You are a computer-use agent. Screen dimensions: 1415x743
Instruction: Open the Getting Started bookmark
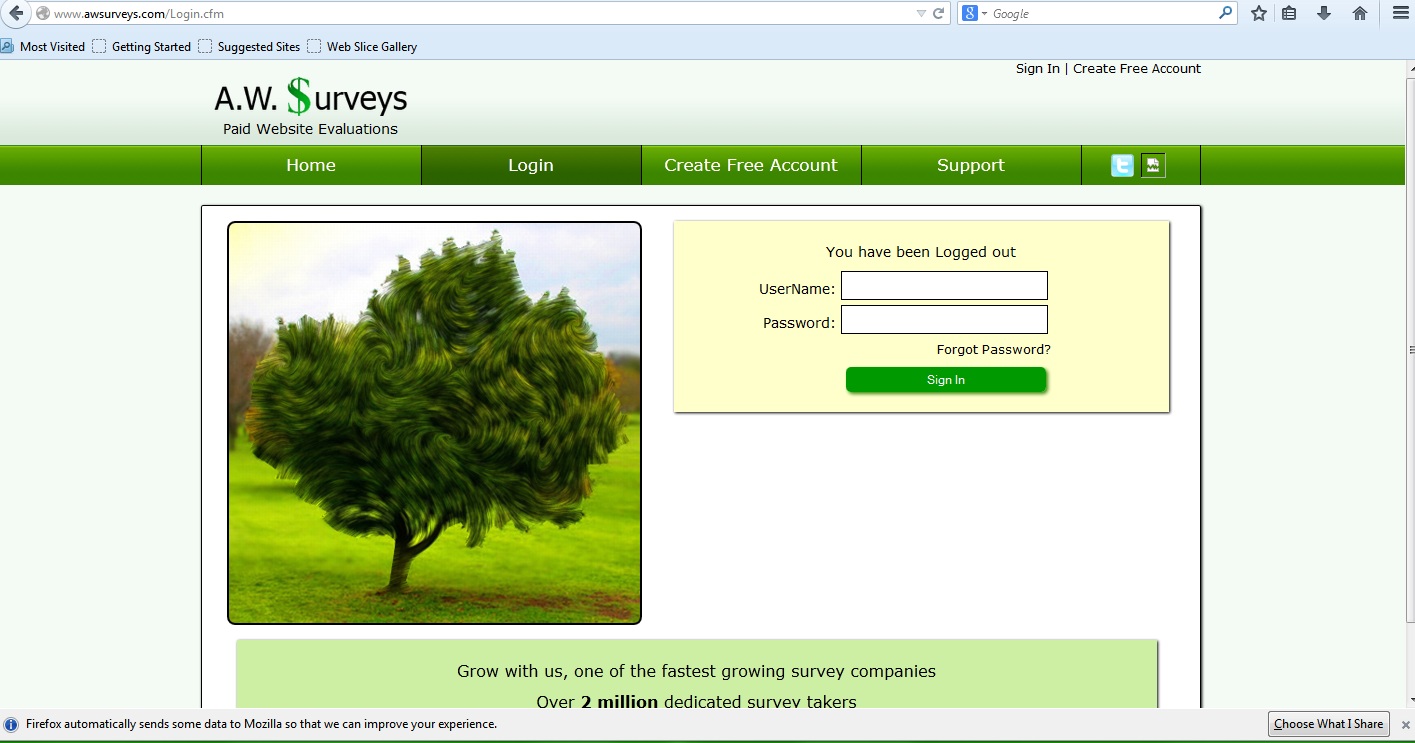click(x=142, y=46)
